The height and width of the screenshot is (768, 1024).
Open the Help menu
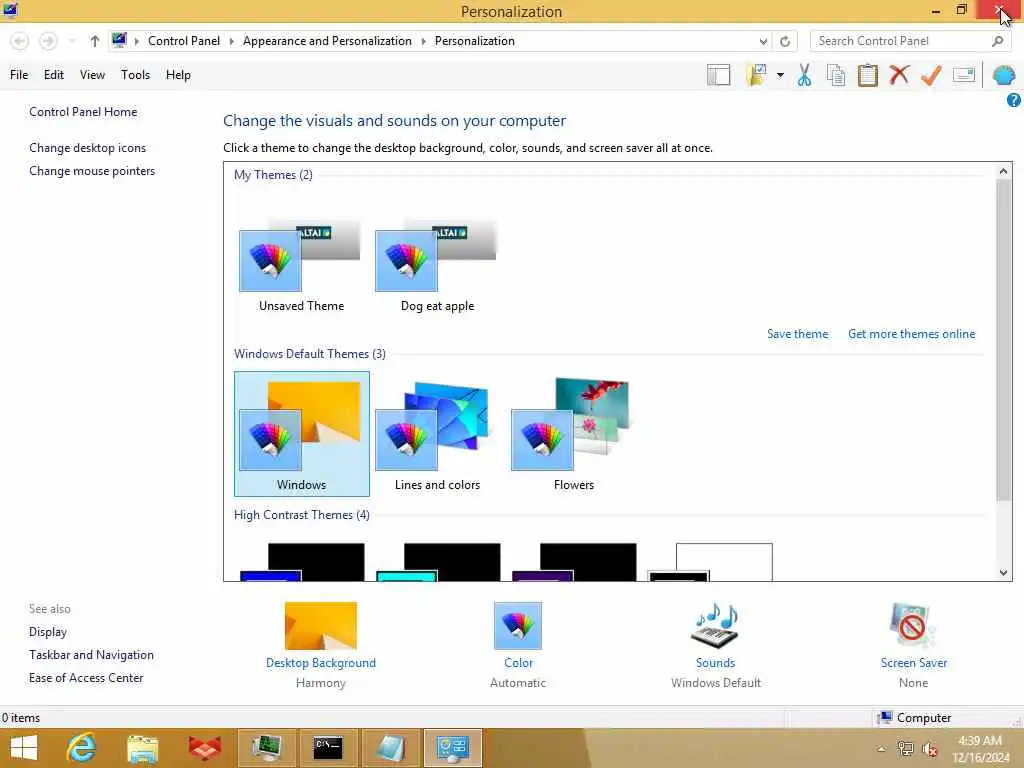tap(178, 75)
